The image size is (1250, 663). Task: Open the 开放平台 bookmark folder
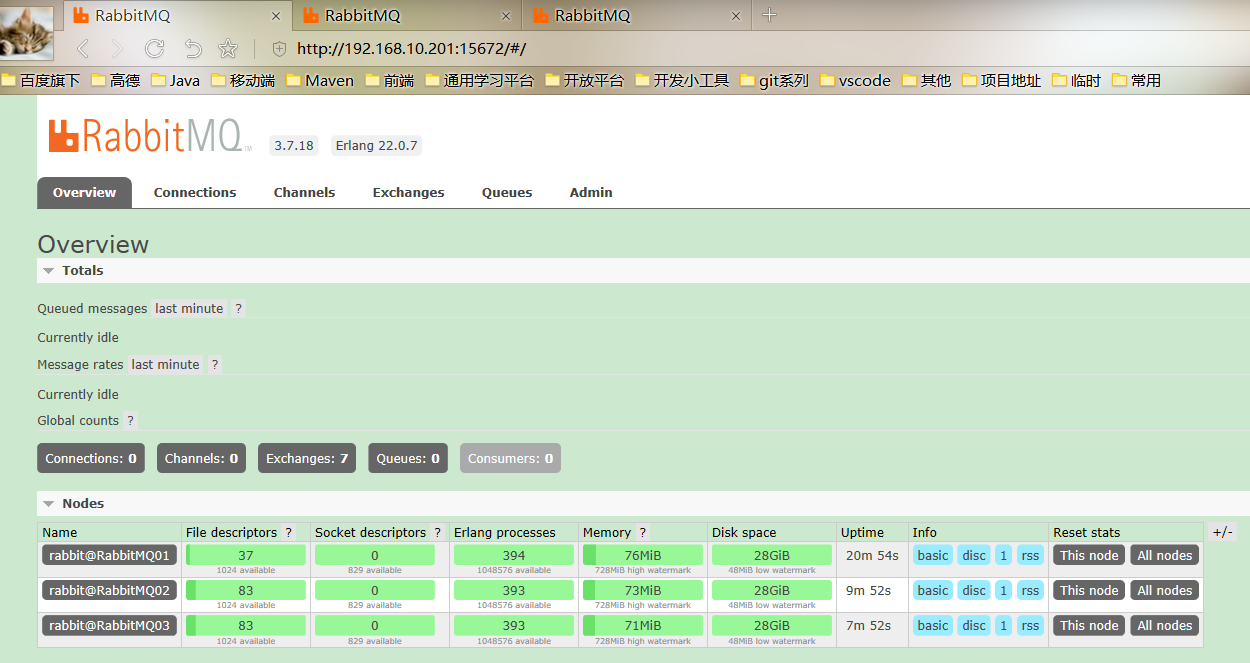[585, 81]
